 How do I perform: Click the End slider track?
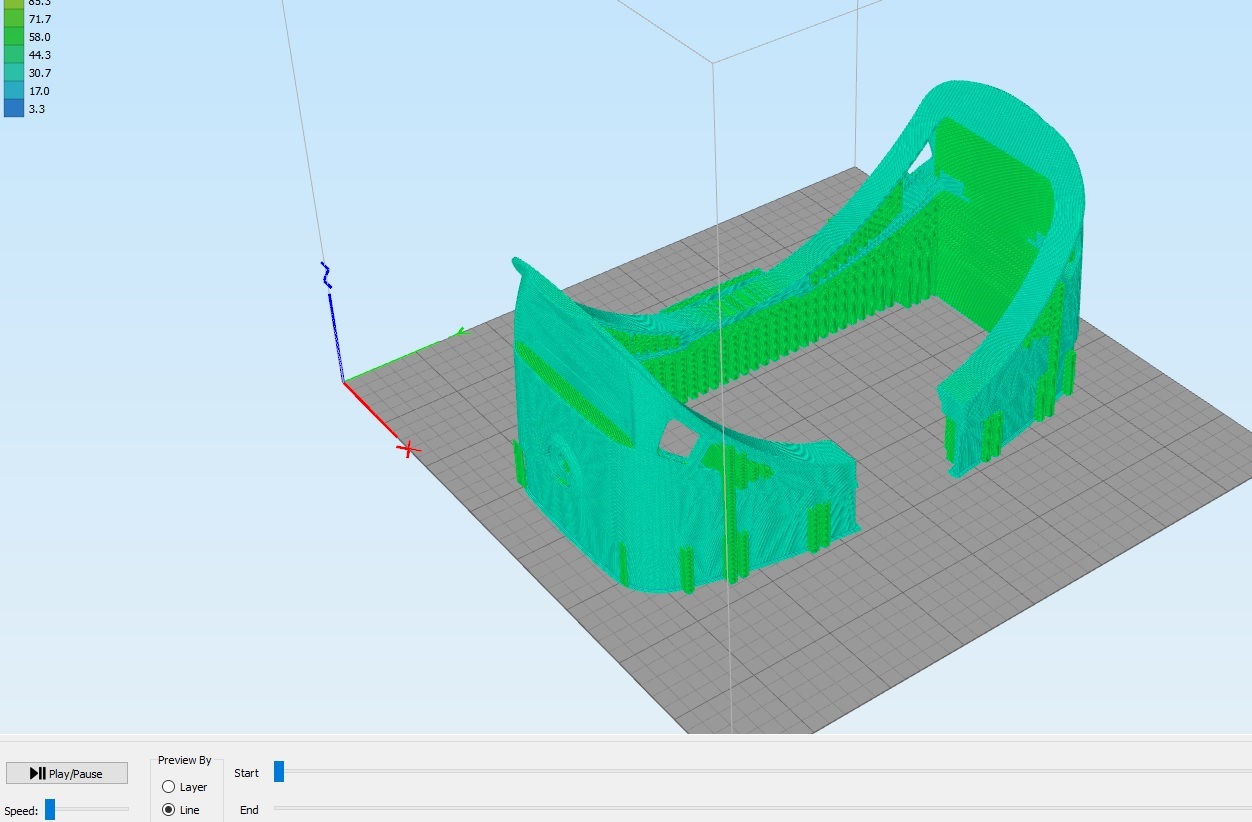[x=761, y=808]
